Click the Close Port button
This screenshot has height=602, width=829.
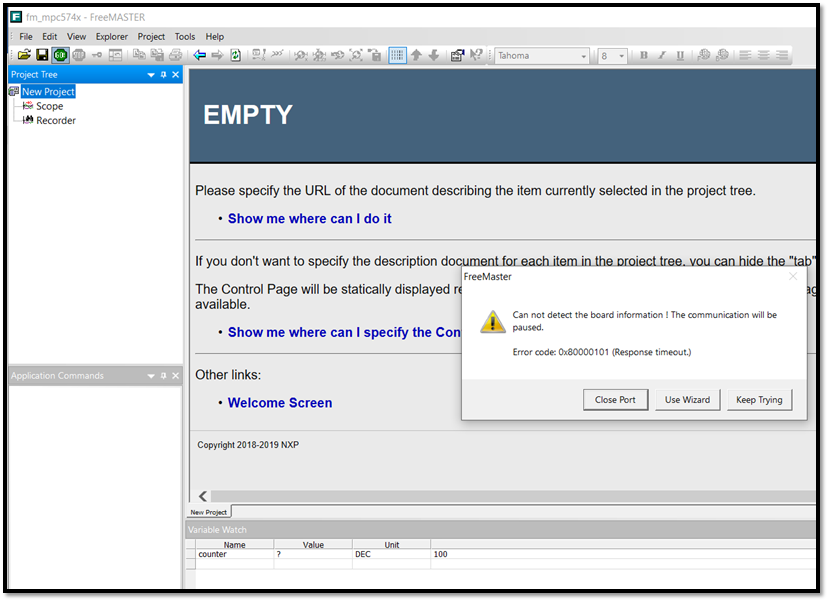[x=615, y=400]
